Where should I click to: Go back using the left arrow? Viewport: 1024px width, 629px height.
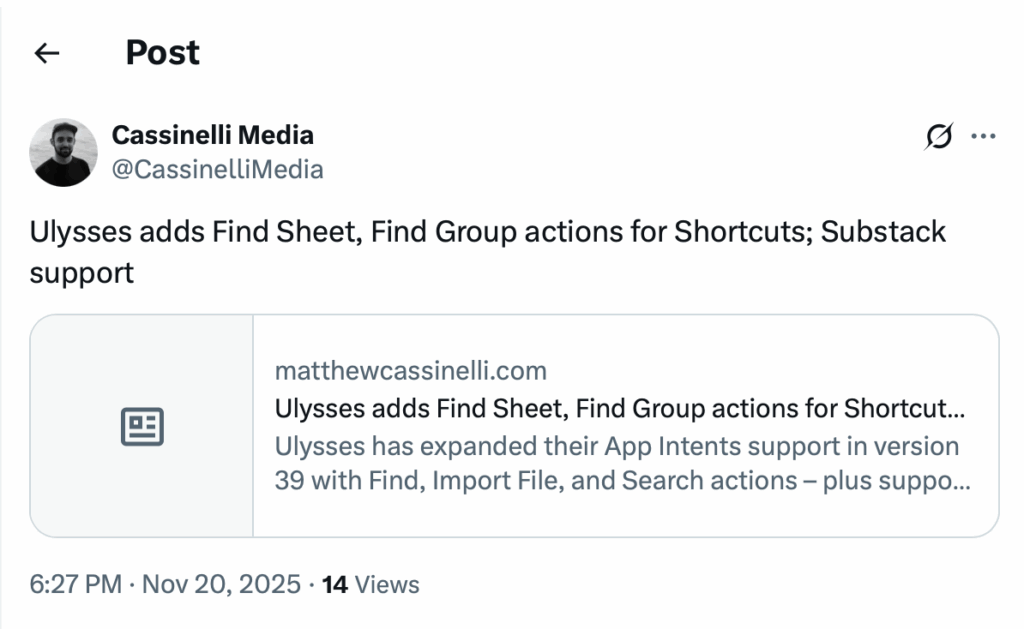tap(47, 54)
